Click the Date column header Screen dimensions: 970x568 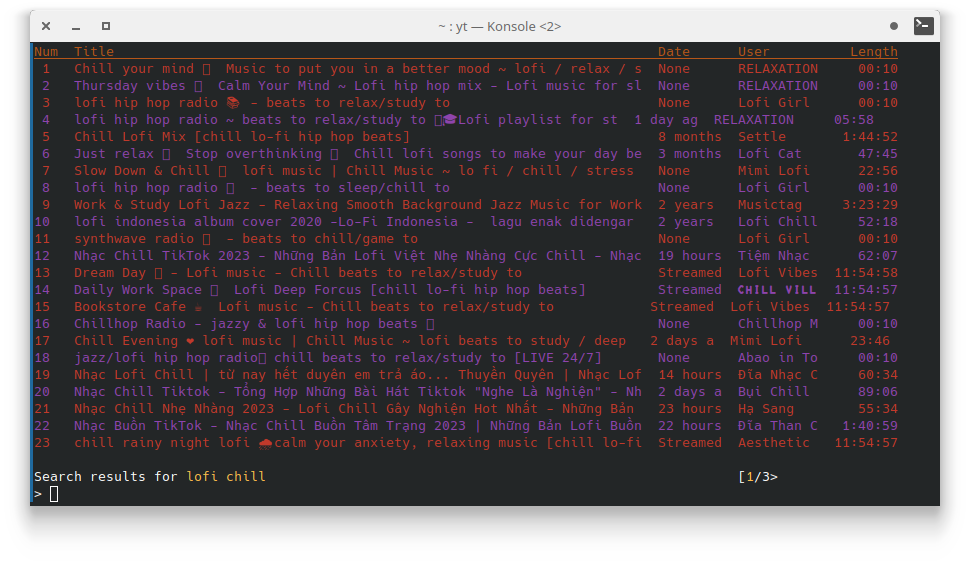pos(673,52)
